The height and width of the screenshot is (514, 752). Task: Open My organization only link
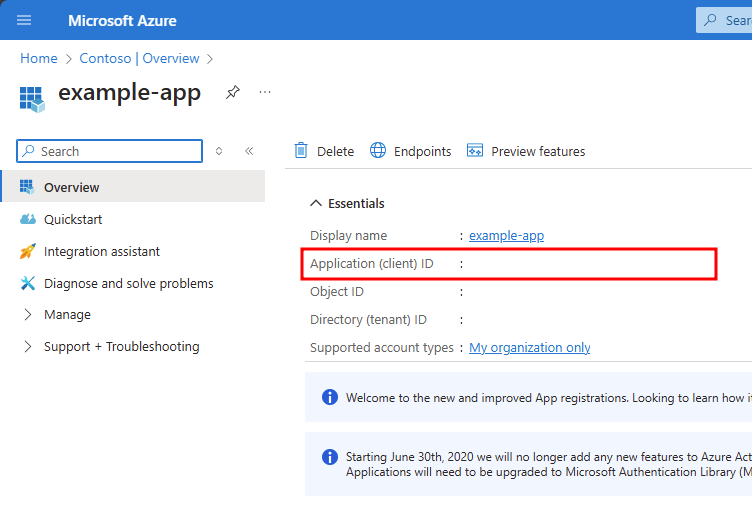(x=529, y=348)
